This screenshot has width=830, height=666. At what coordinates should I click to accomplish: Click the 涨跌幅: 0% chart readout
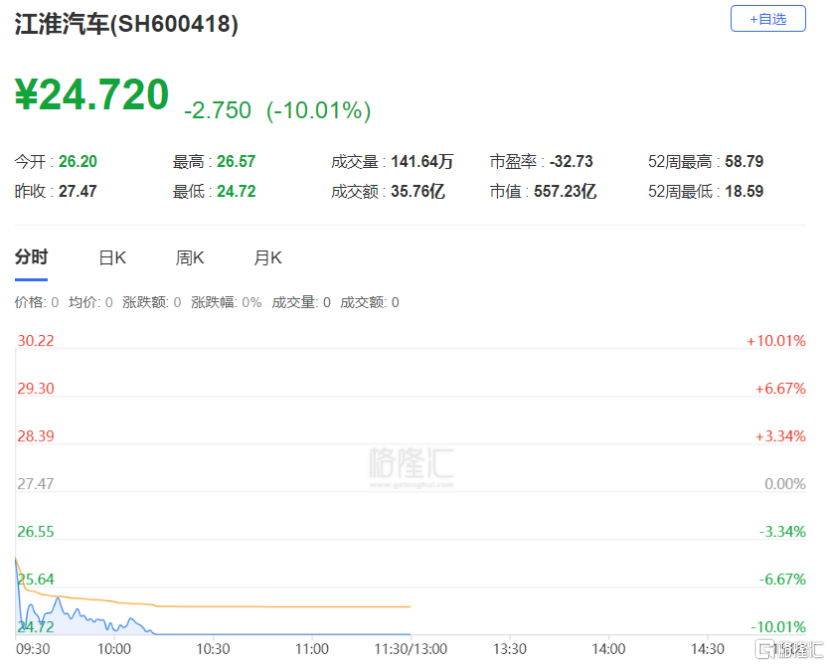pos(227,302)
